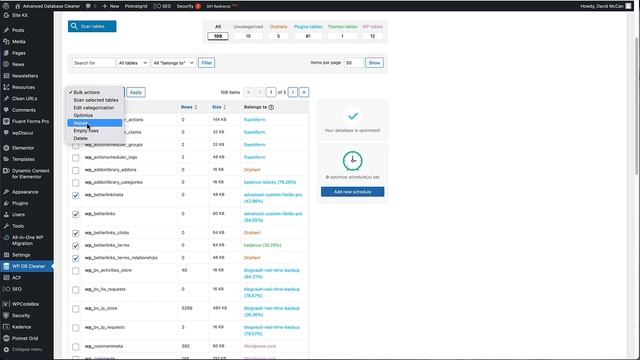Open the Plugins icon in sidebar
The image size is (640, 360).
[6, 203]
